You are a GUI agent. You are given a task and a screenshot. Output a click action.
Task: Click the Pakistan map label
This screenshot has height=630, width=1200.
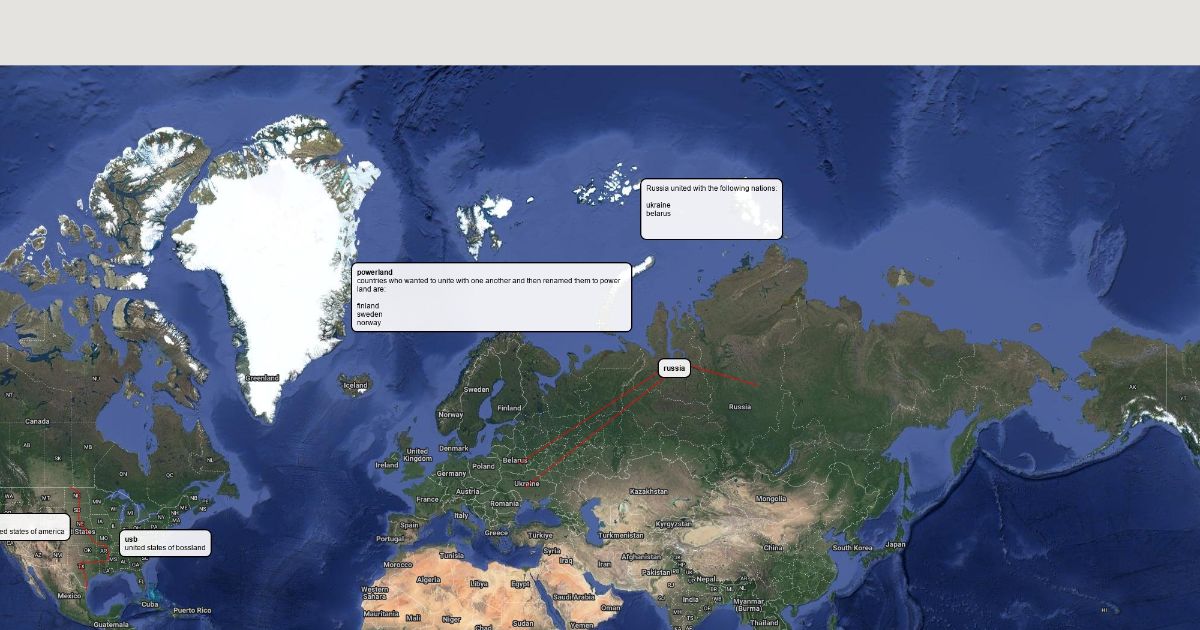(657, 573)
